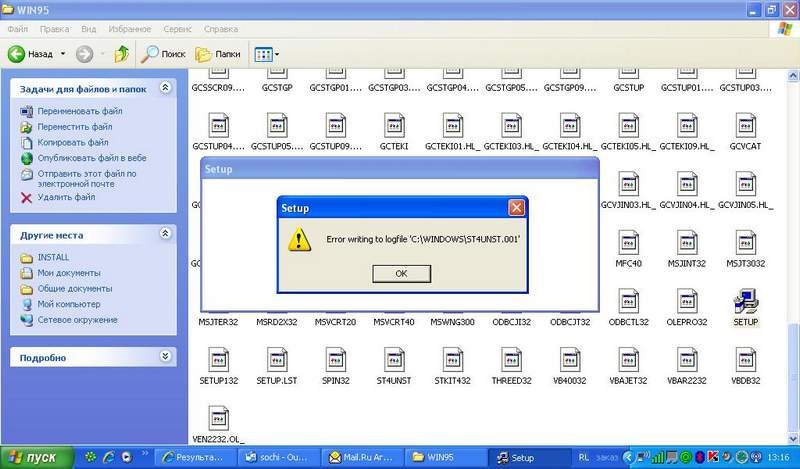Select the OLEPRO32 file icon
Screen dimensions: 800x469
[687, 301]
